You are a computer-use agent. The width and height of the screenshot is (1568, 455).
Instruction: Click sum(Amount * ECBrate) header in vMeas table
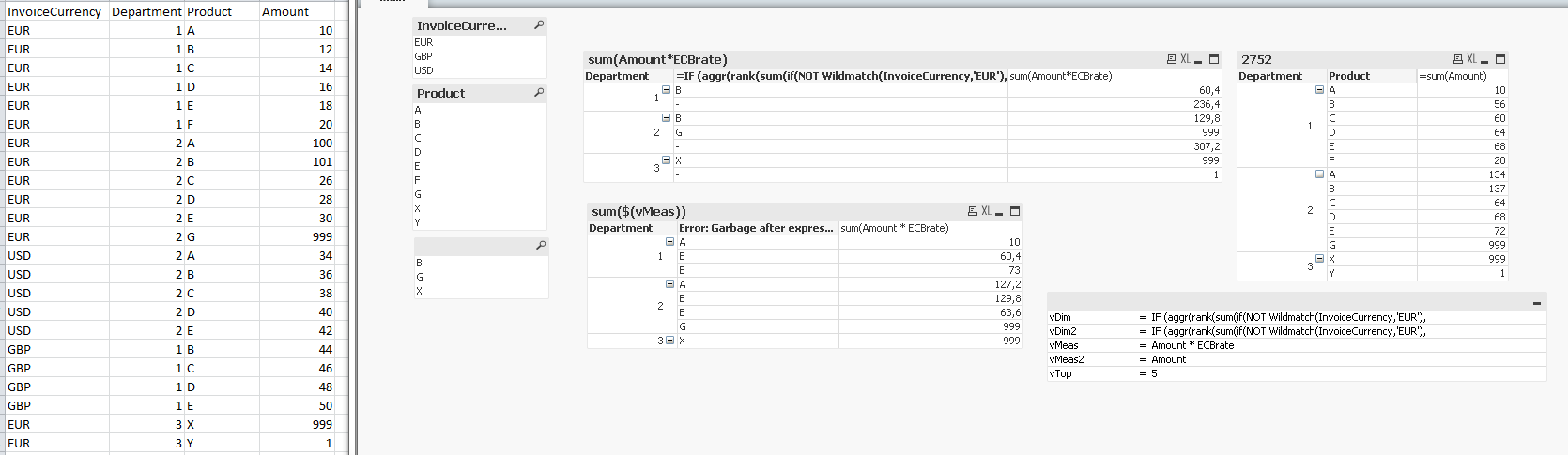[x=930, y=228]
